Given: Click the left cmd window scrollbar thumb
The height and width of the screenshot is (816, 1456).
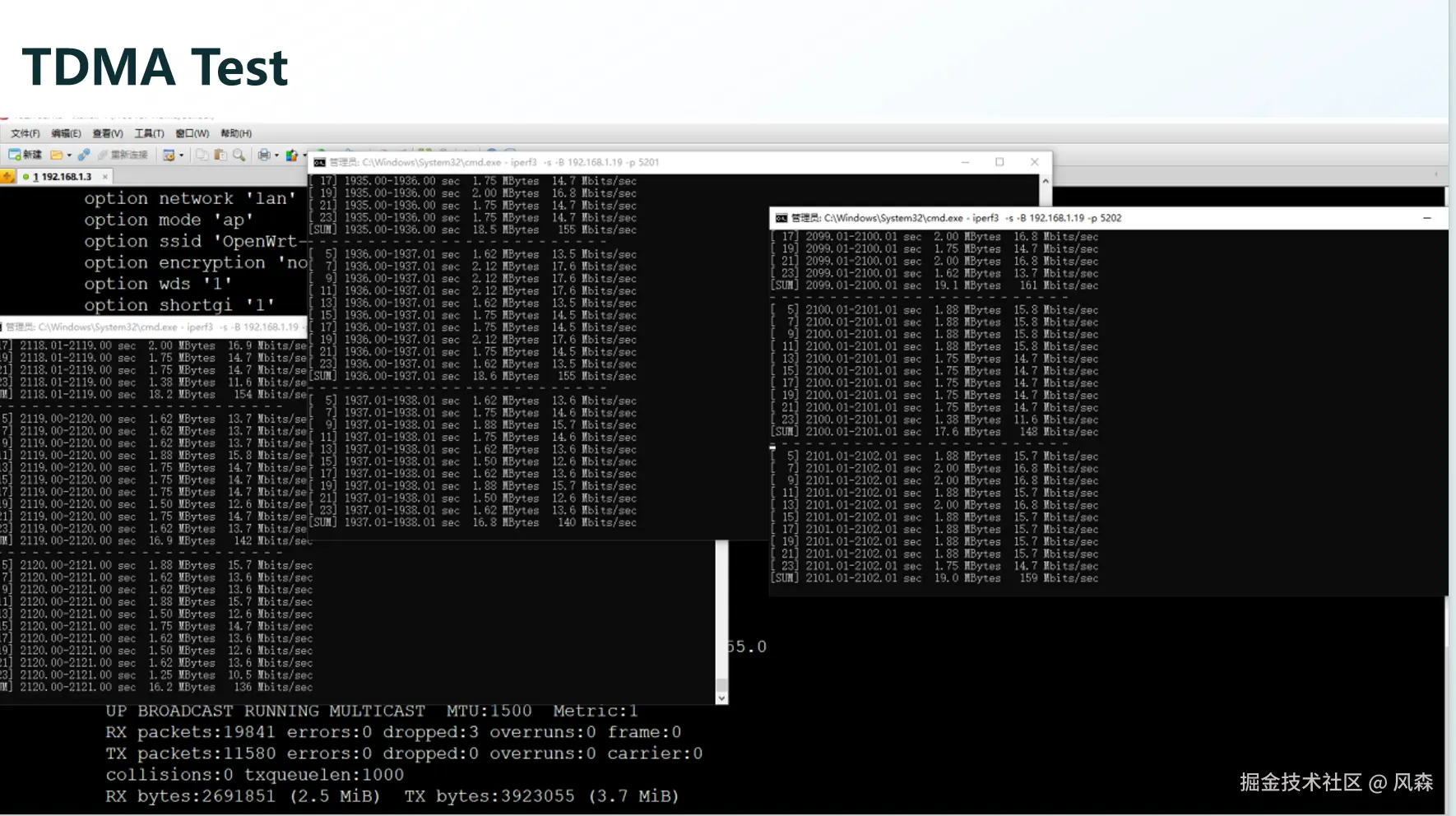Looking at the screenshot, I should pyautogui.click(x=721, y=684).
